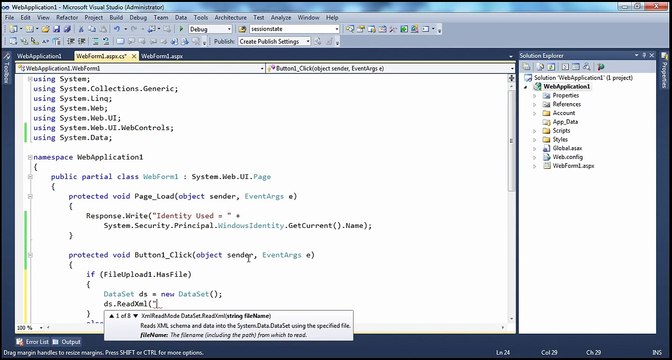Collapse the WebApplication1 project node
The height and width of the screenshot is (360, 672).
point(526,87)
